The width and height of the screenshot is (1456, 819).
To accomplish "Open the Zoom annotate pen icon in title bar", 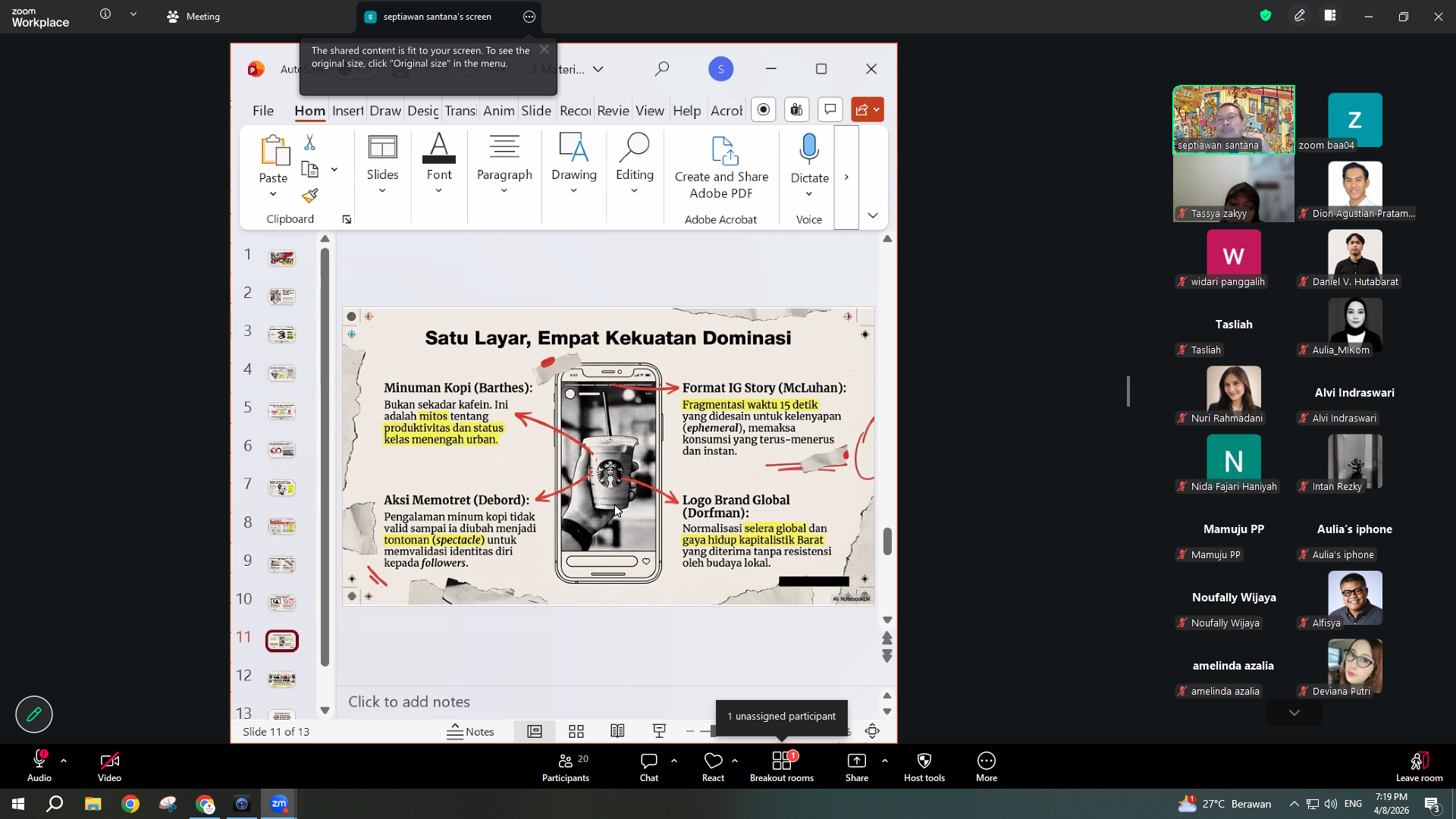I will (1300, 15).
